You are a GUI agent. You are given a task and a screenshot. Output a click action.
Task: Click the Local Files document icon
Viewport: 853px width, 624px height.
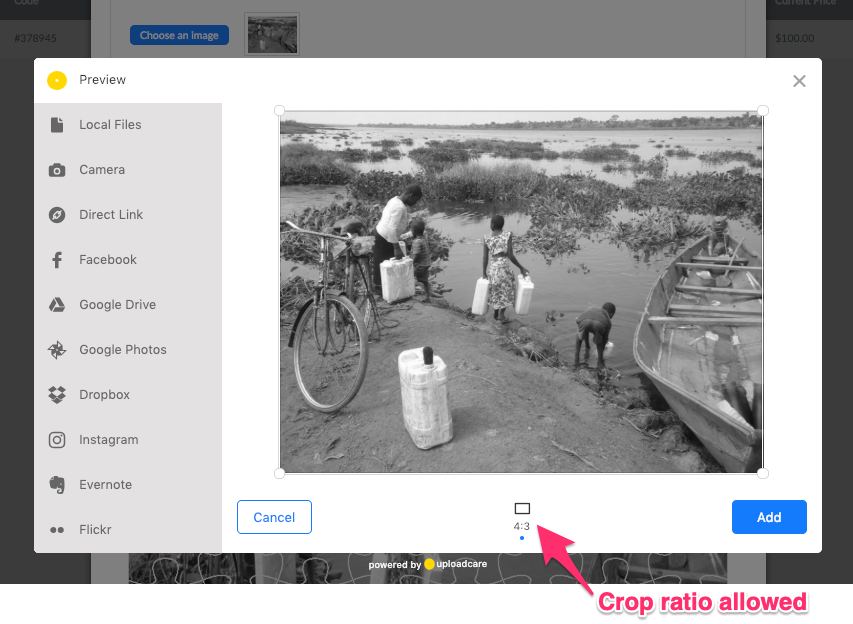(x=57, y=125)
